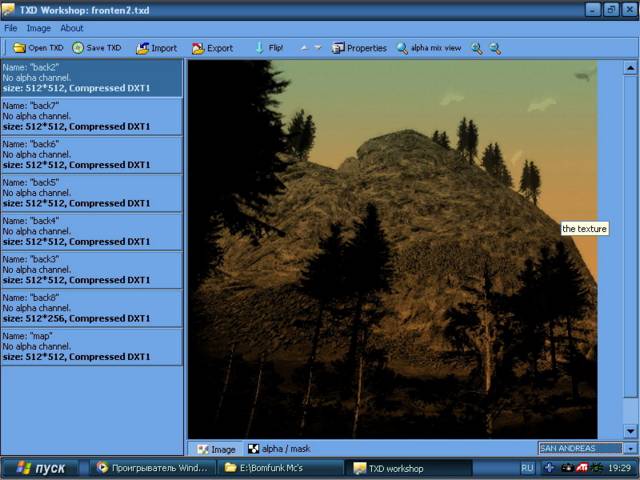Image resolution: width=640 pixels, height=480 pixels.
Task: Click the Open TXD toolbar button
Action: [38, 48]
